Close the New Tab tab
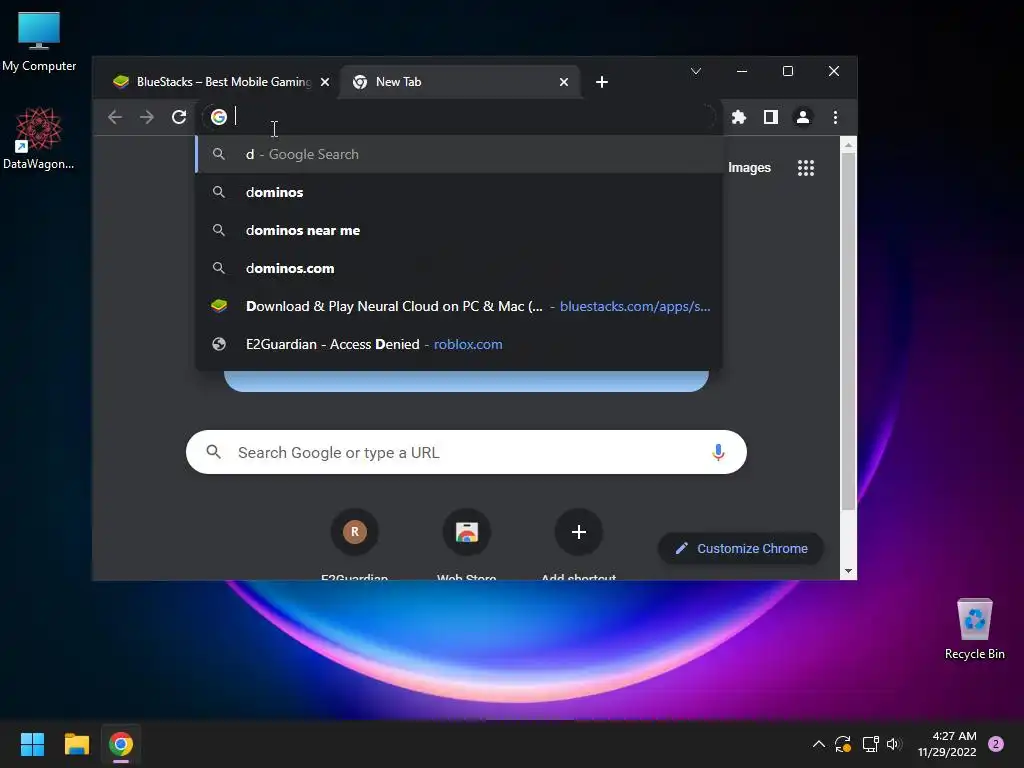Viewport: 1024px width, 768px height. pyautogui.click(x=564, y=82)
